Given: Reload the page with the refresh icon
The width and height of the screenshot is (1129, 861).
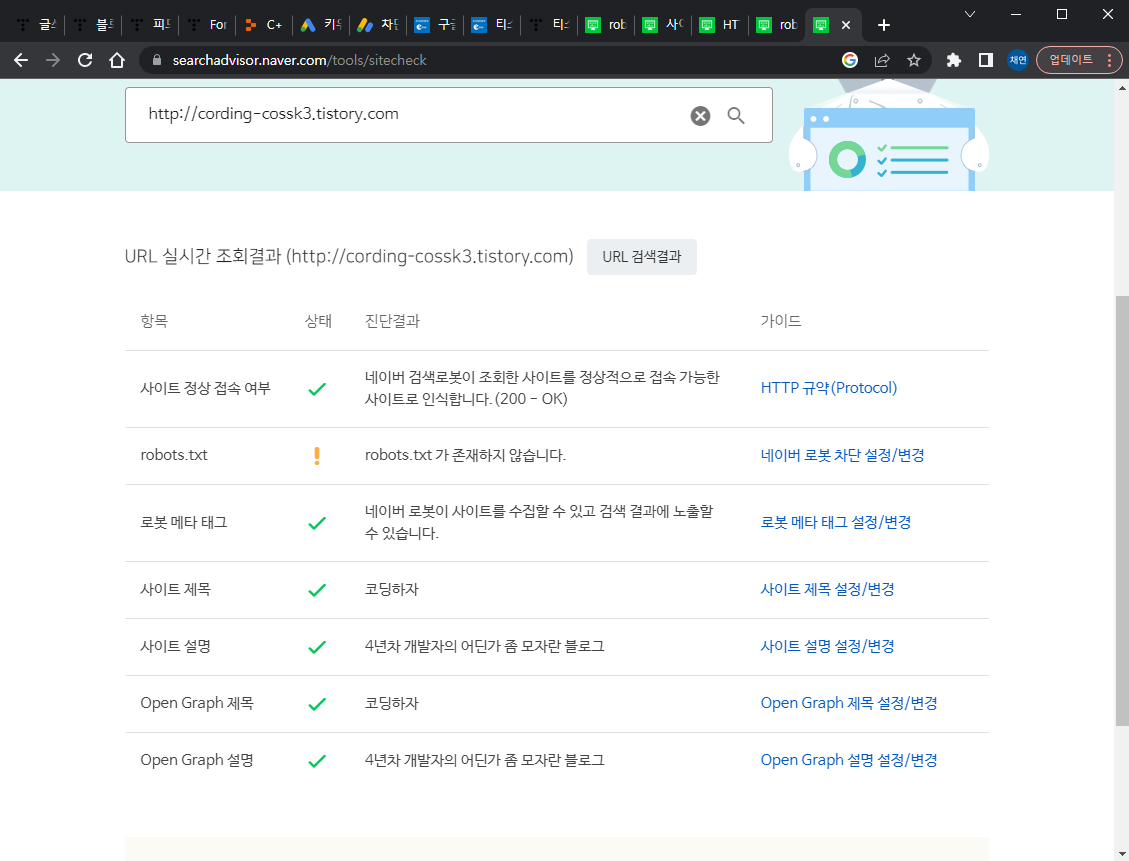Looking at the screenshot, I should pos(85,60).
